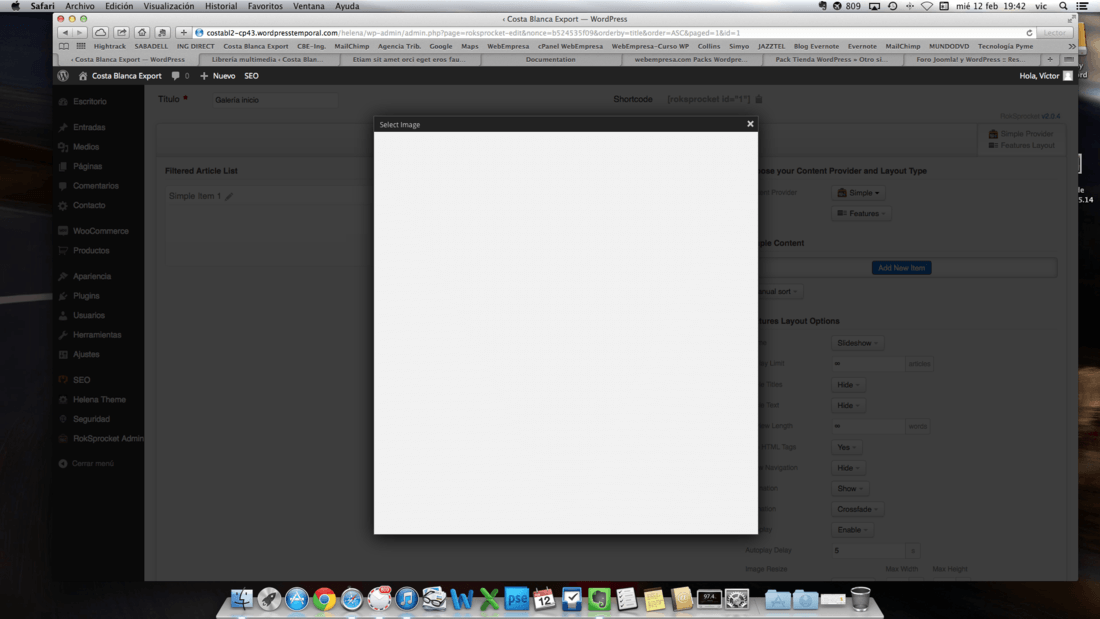Open the Historial menu
This screenshot has width=1100, height=619.
[x=220, y=6]
